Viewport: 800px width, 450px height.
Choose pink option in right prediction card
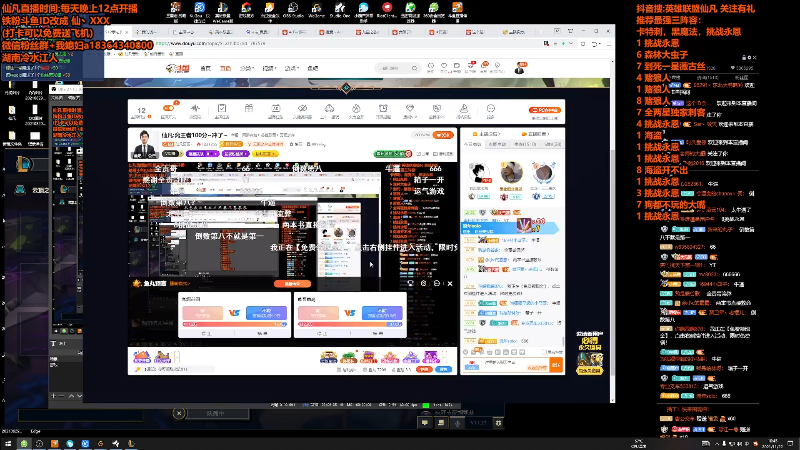[x=318, y=313]
